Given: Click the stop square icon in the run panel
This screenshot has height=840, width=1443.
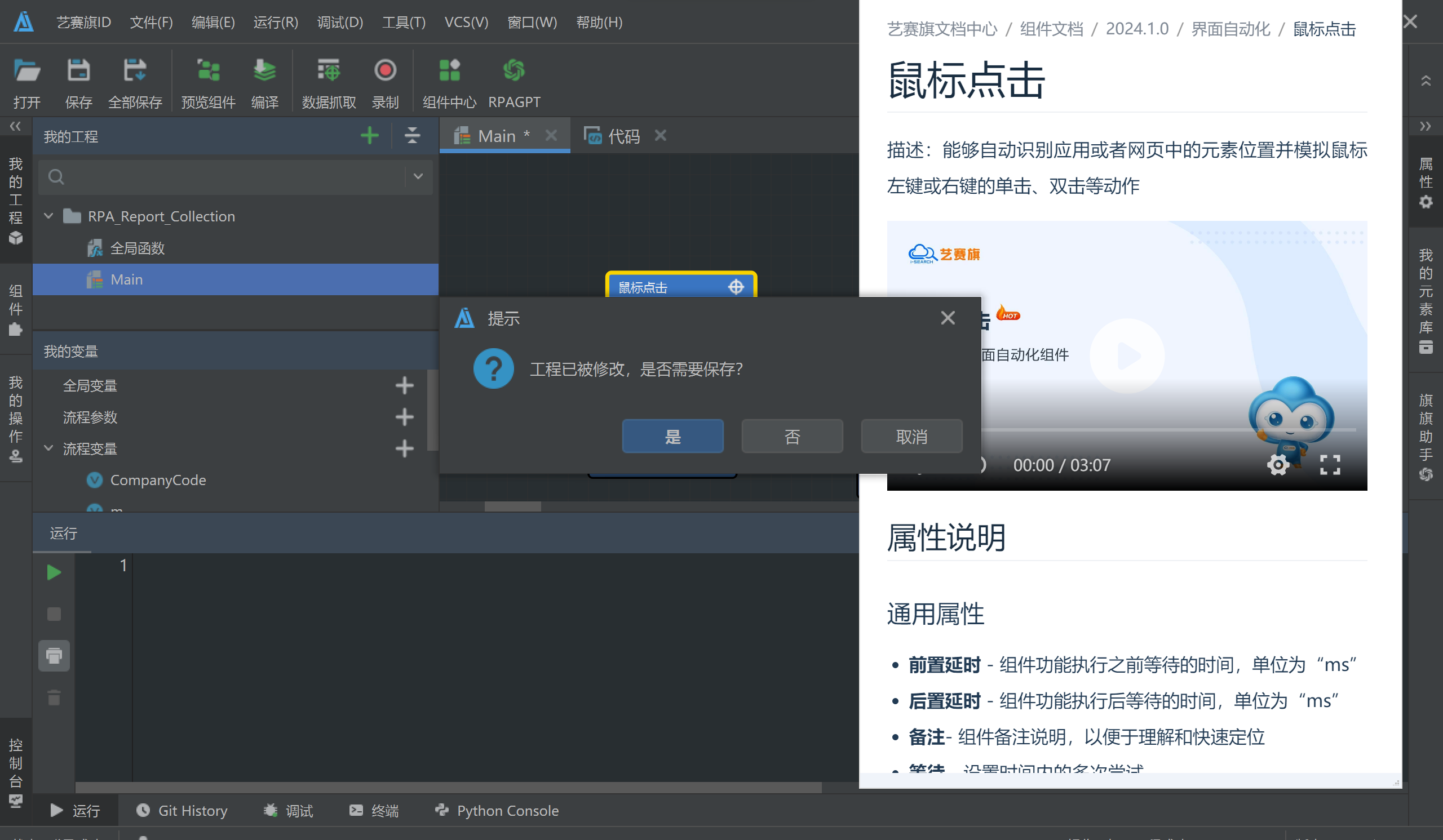Looking at the screenshot, I should (x=54, y=614).
